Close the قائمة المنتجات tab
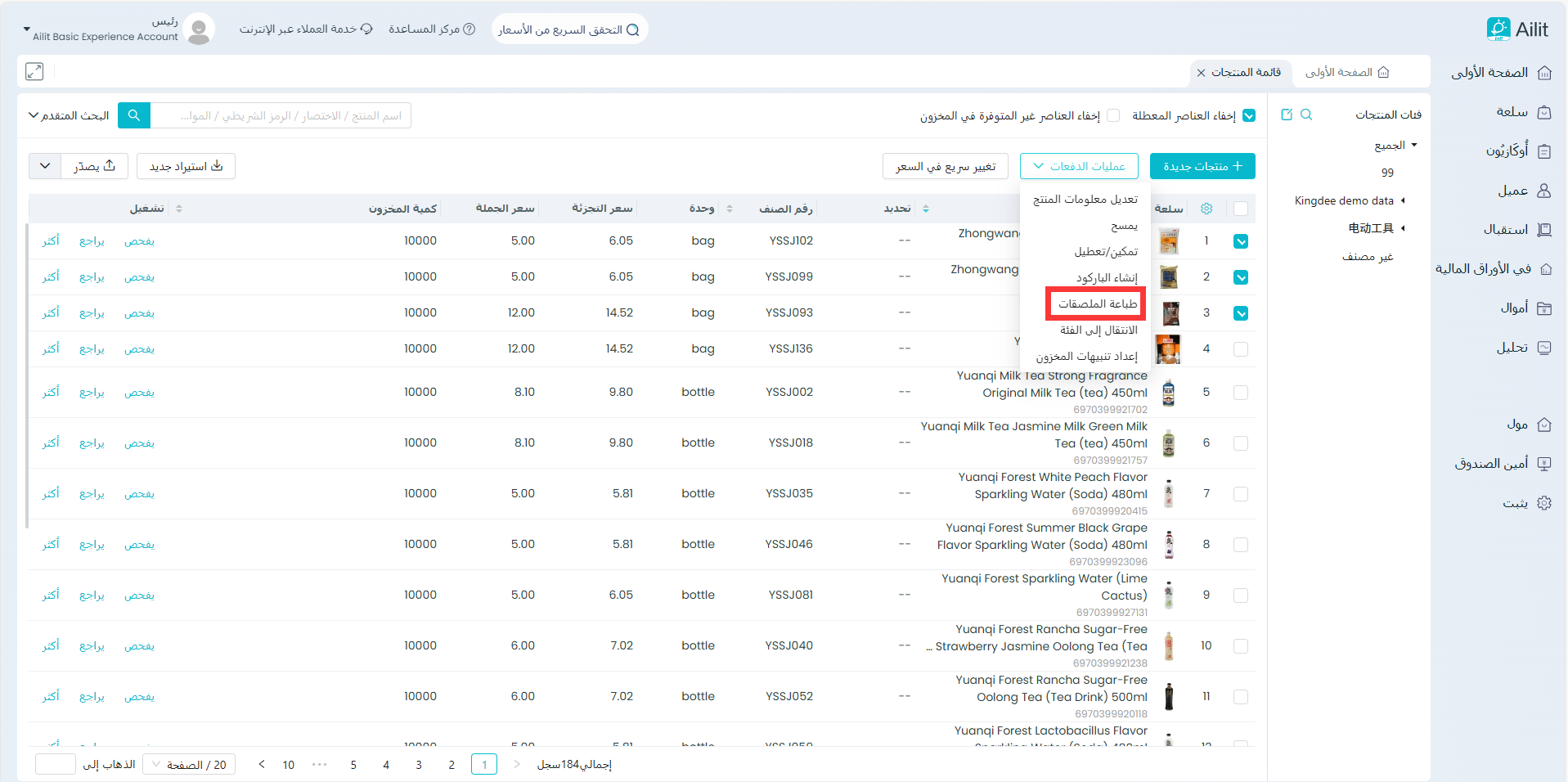This screenshot has height=782, width=1568. pos(1201,73)
